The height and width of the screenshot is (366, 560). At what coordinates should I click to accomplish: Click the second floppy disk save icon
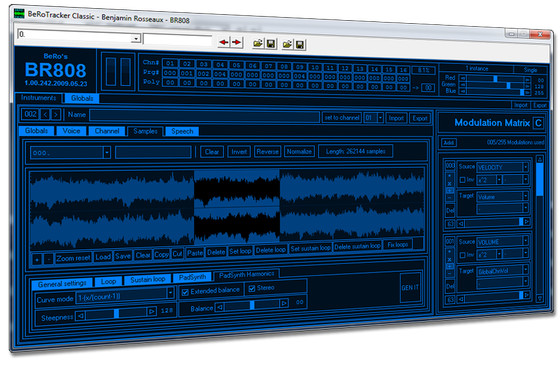pos(300,45)
